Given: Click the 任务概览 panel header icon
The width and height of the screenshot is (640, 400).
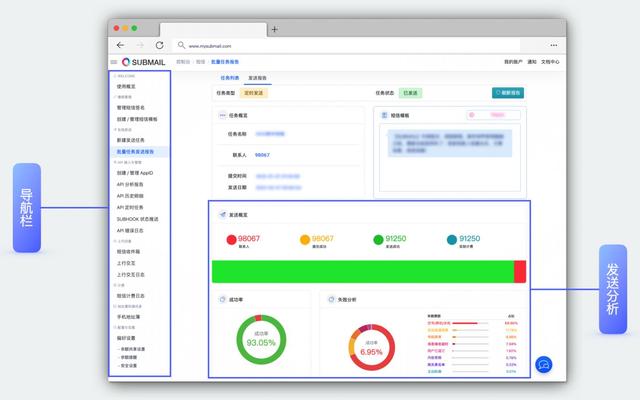Looking at the screenshot, I should [221, 115].
